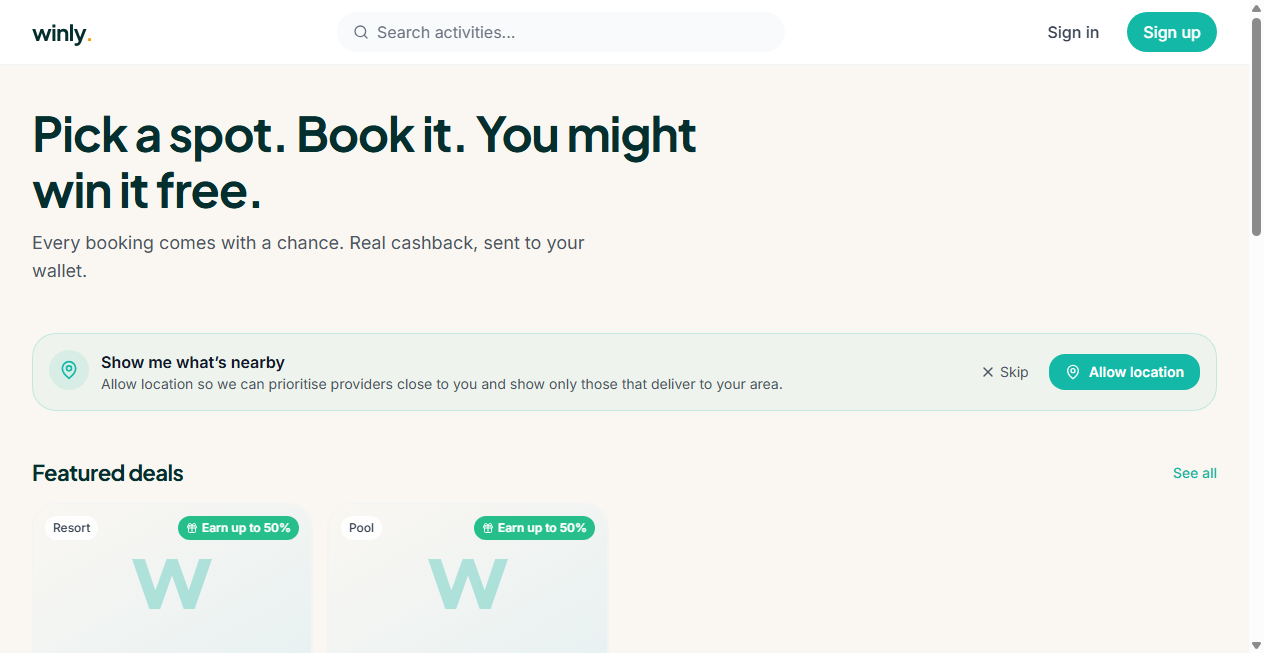Click the Sign up button

[1172, 32]
